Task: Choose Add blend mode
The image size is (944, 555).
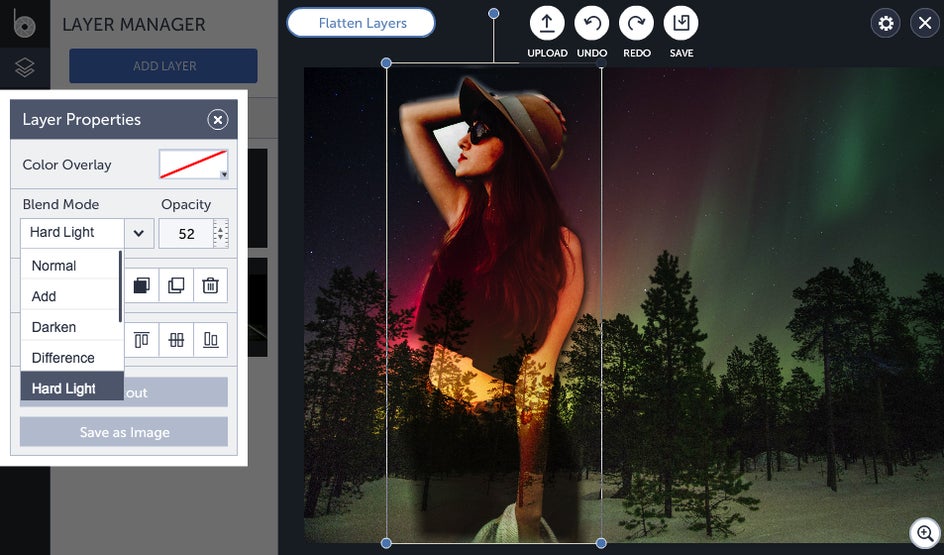Action: coord(71,296)
